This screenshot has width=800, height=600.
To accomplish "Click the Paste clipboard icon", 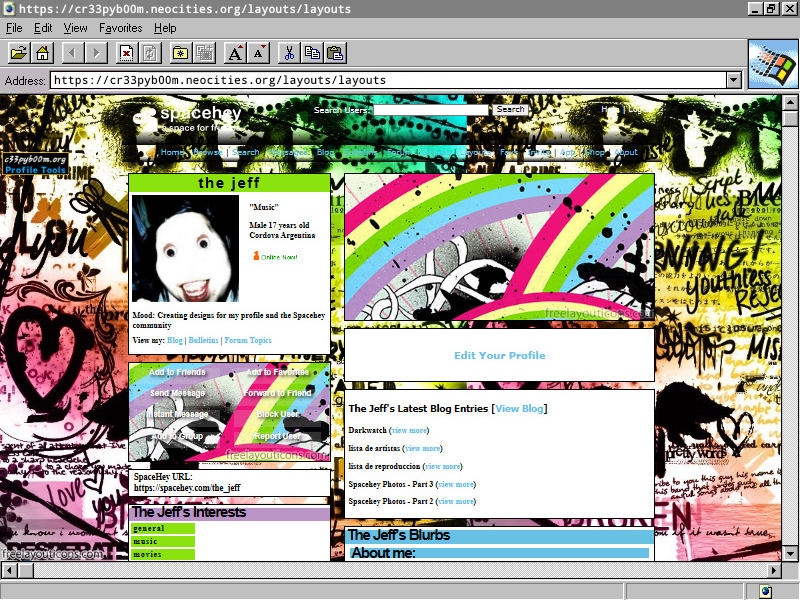I will [x=336, y=53].
